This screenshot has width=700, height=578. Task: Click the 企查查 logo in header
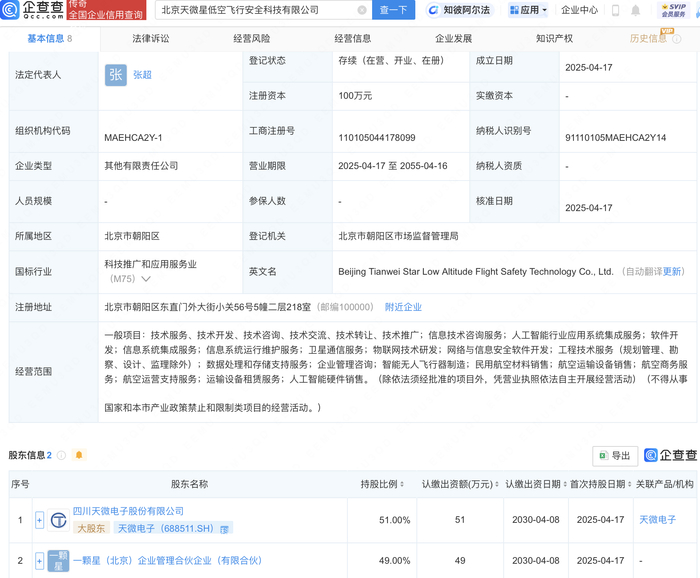[32, 10]
